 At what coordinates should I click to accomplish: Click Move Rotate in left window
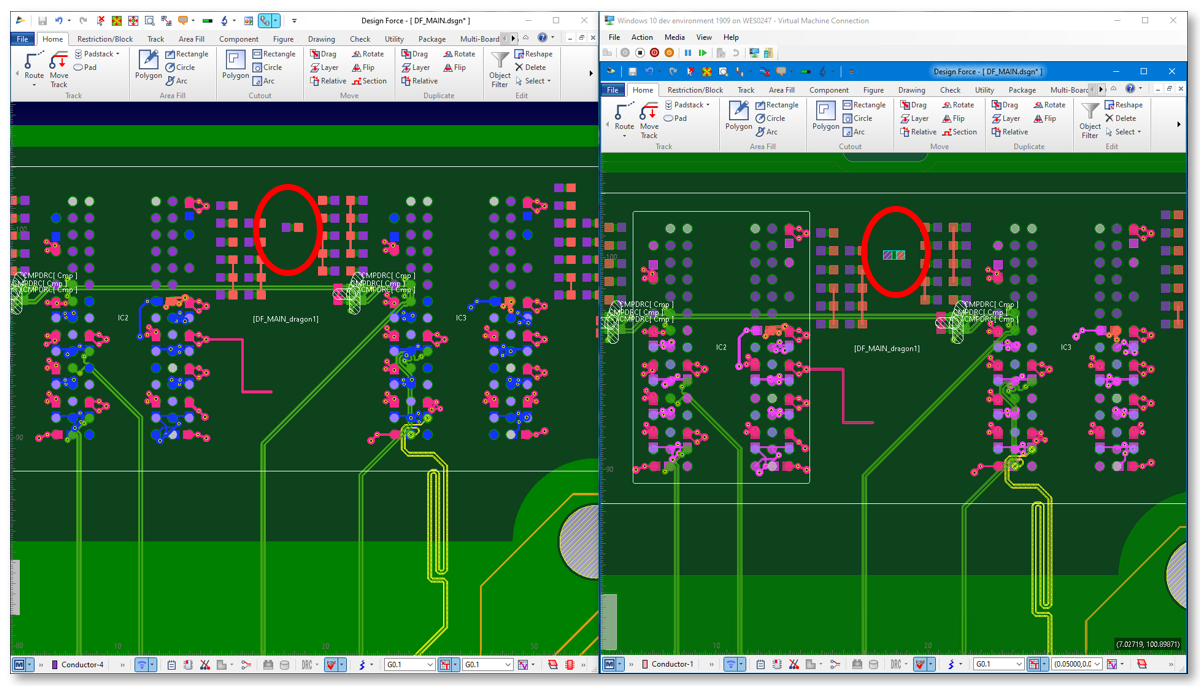367,54
